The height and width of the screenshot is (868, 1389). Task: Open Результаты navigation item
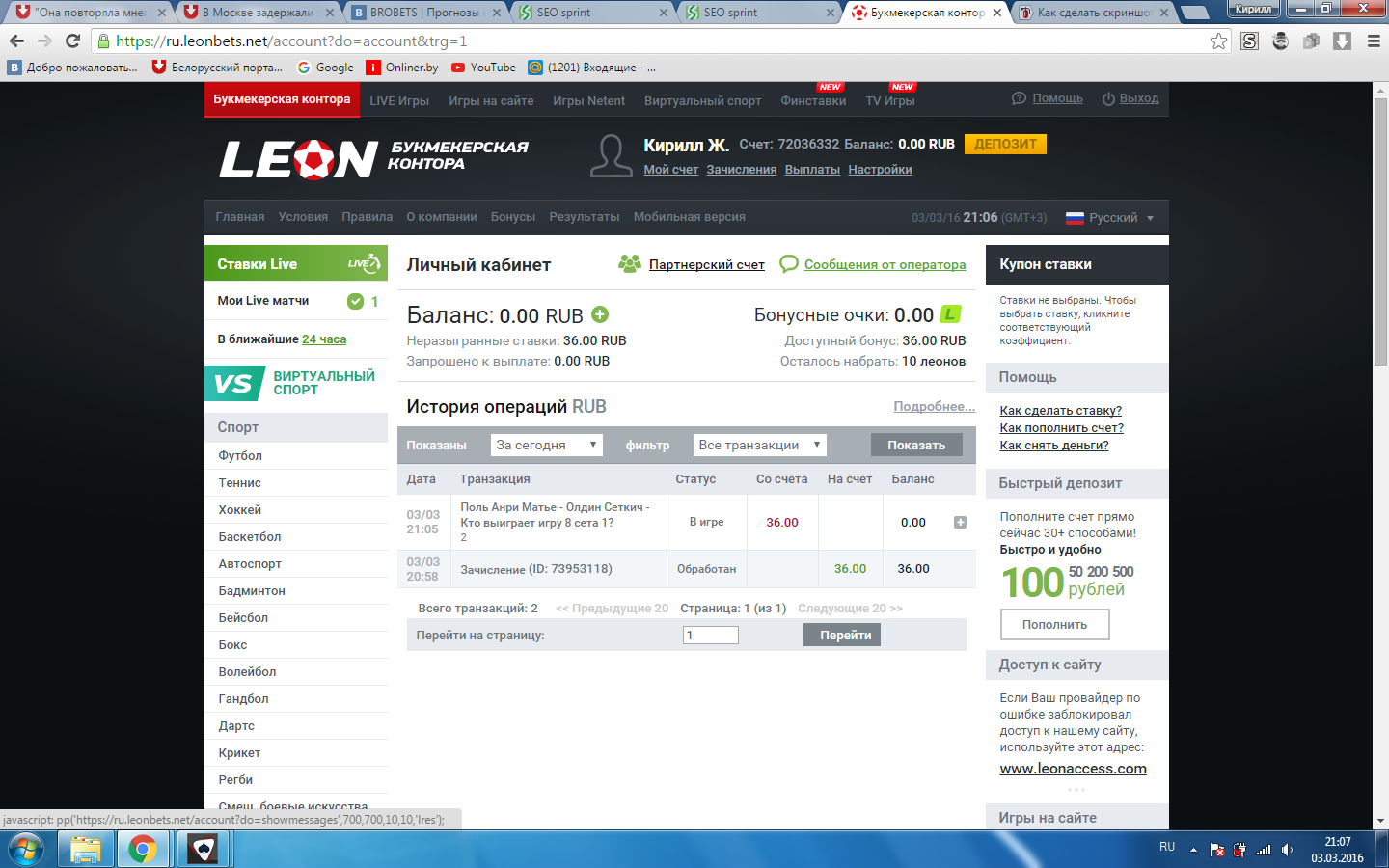585,217
